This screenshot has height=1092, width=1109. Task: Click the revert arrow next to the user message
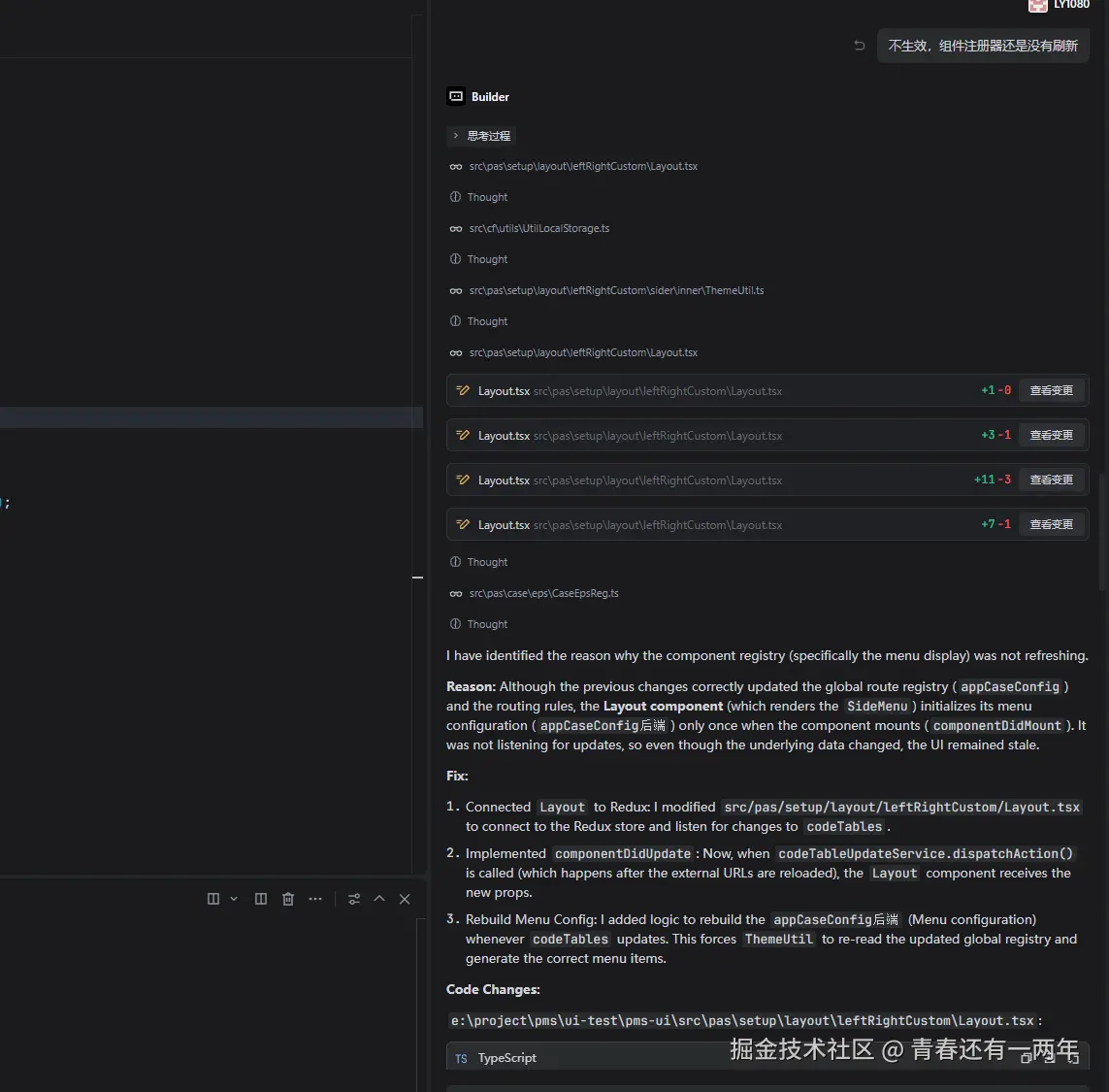[859, 45]
